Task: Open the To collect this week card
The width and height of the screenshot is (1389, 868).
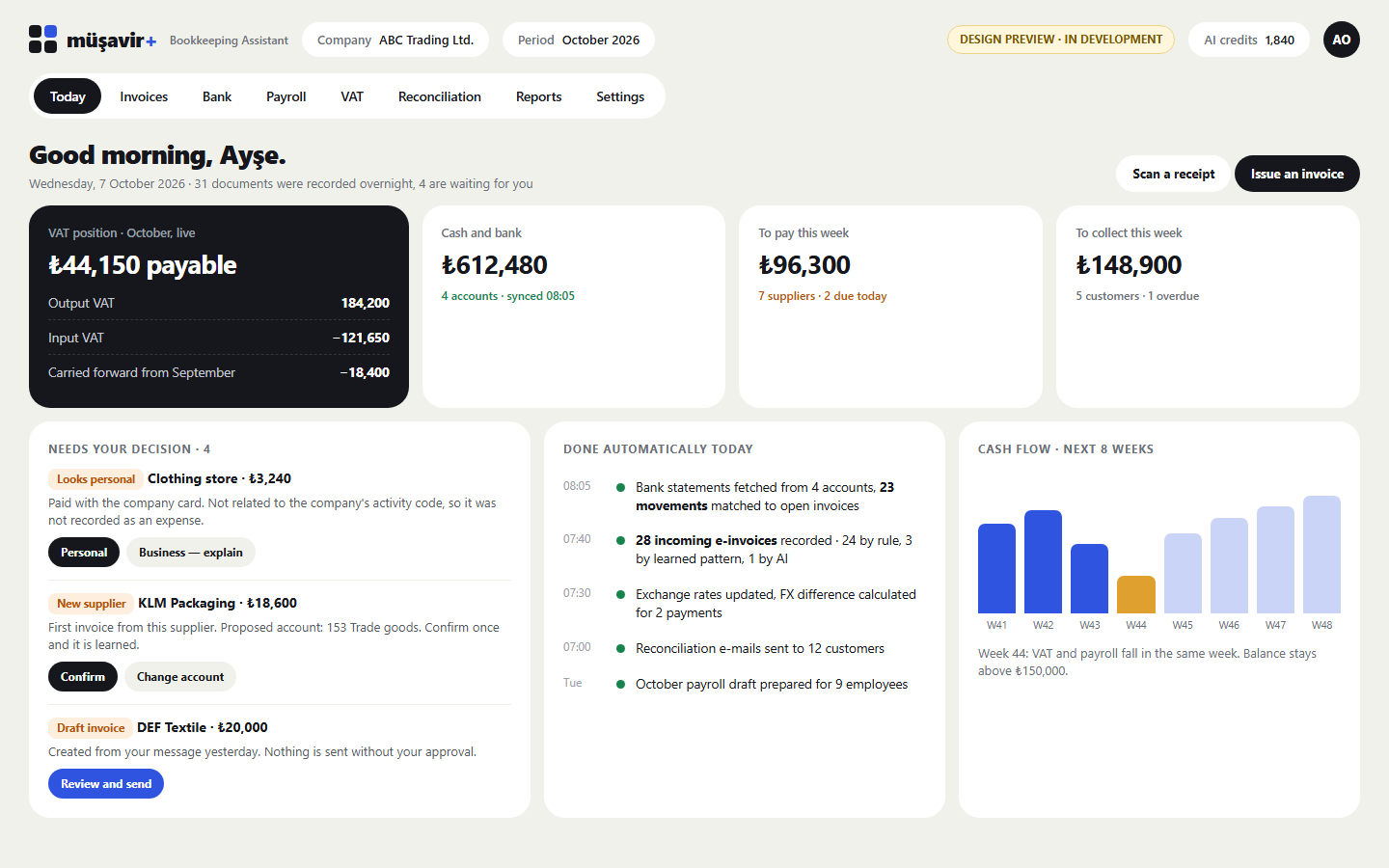Action: coord(1208,307)
